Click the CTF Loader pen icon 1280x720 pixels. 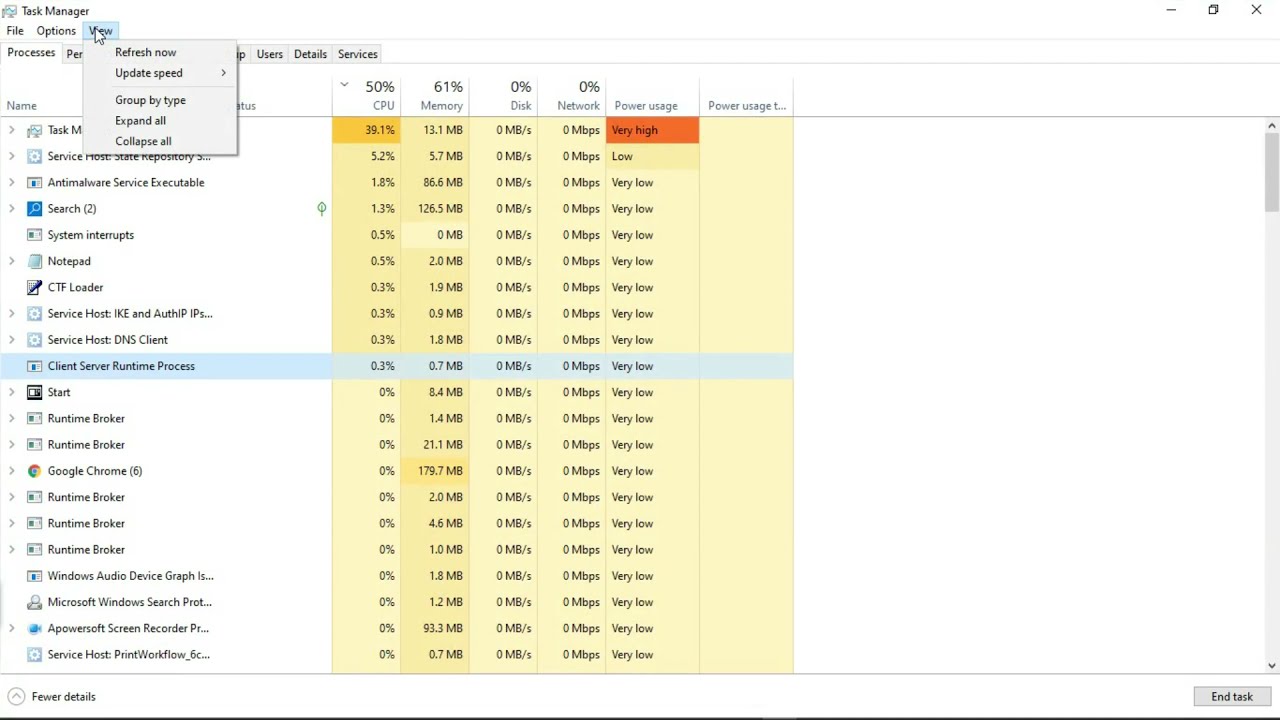[35, 287]
